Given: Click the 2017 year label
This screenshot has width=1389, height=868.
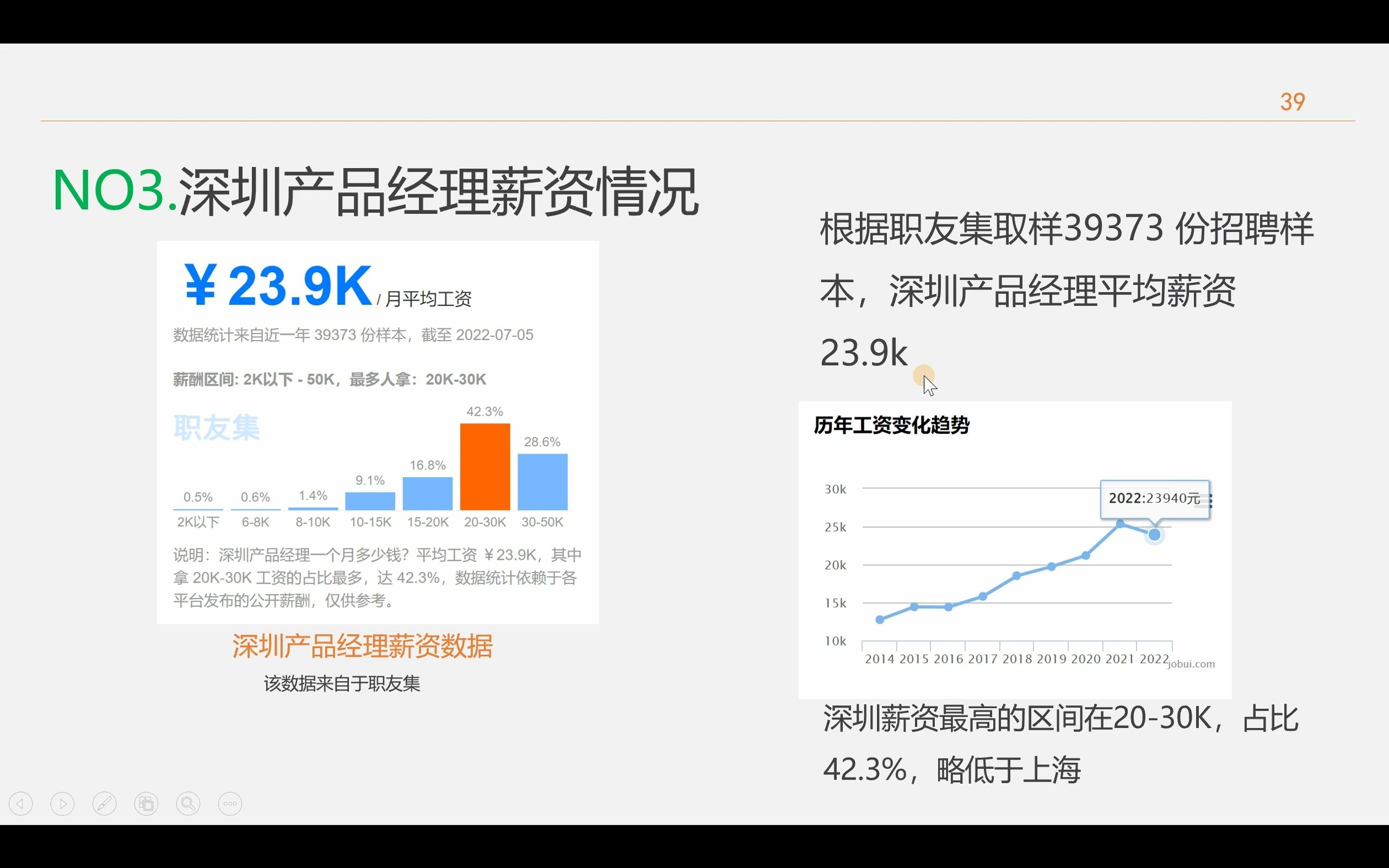Looking at the screenshot, I should tap(983, 659).
